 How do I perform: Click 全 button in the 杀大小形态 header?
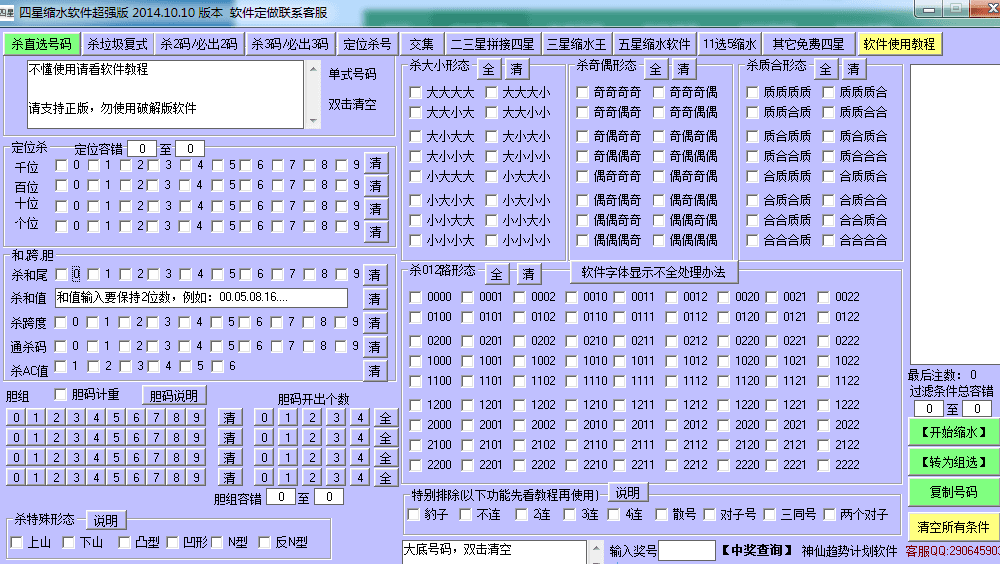click(x=487, y=69)
